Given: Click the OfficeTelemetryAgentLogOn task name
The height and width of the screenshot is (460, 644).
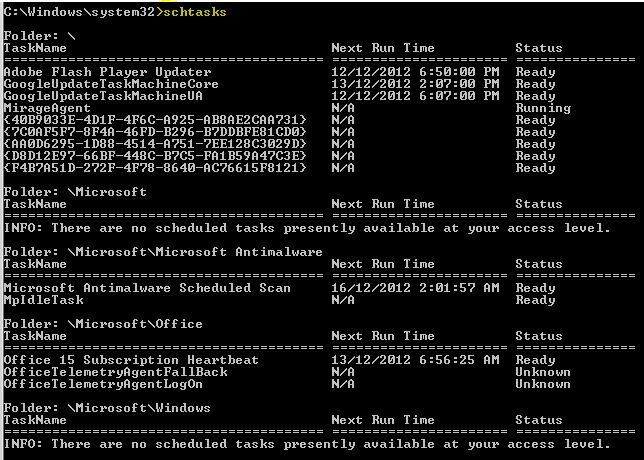Looking at the screenshot, I should [103, 384].
